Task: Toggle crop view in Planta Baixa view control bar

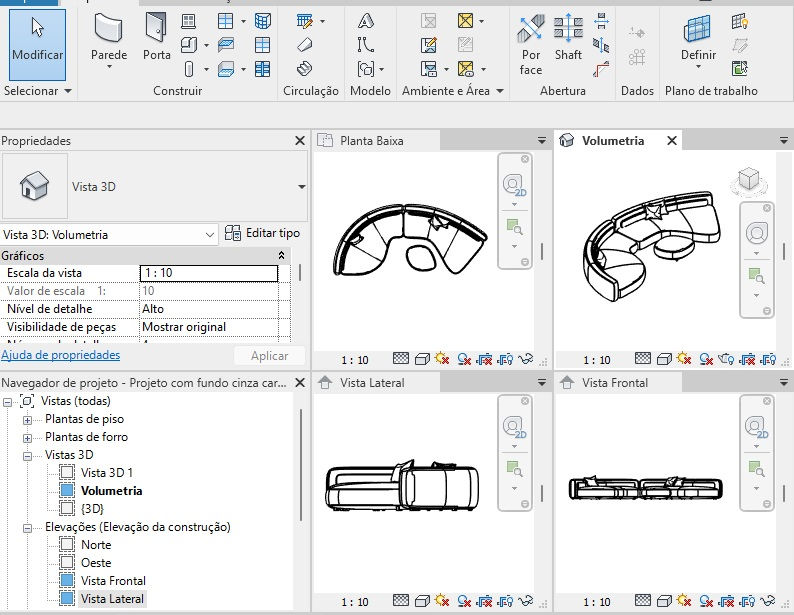Action: [485, 359]
